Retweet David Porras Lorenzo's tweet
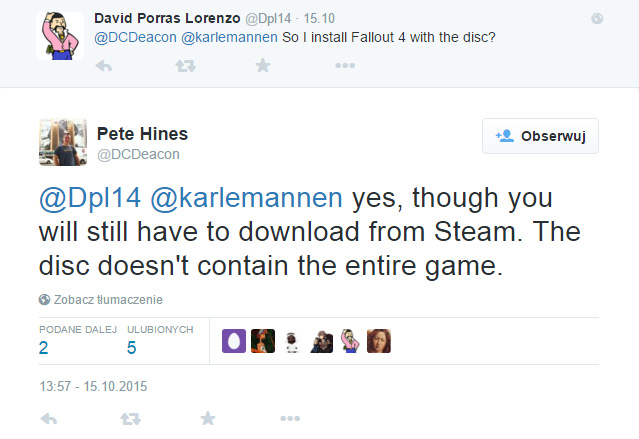Viewport: 639px width, 439px height. click(185, 66)
